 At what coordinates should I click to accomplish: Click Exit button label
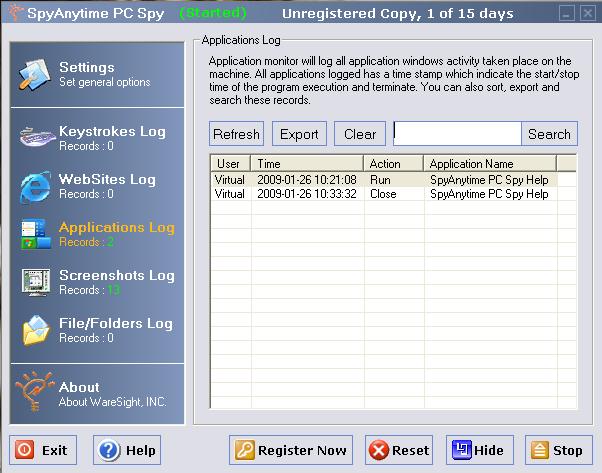[55, 450]
